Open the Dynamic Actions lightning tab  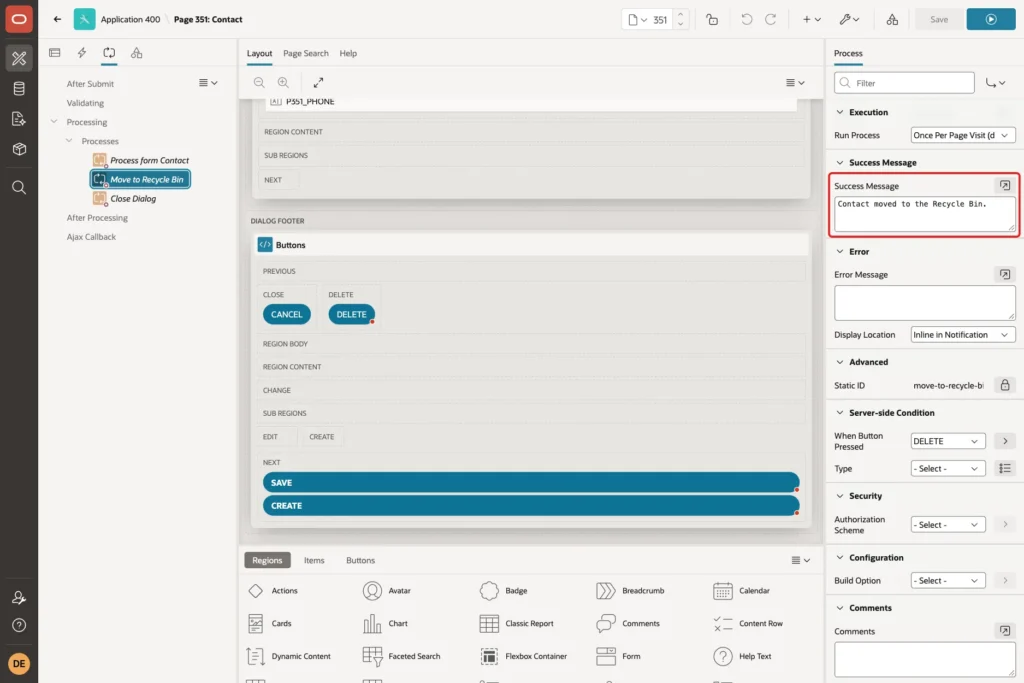pos(82,53)
